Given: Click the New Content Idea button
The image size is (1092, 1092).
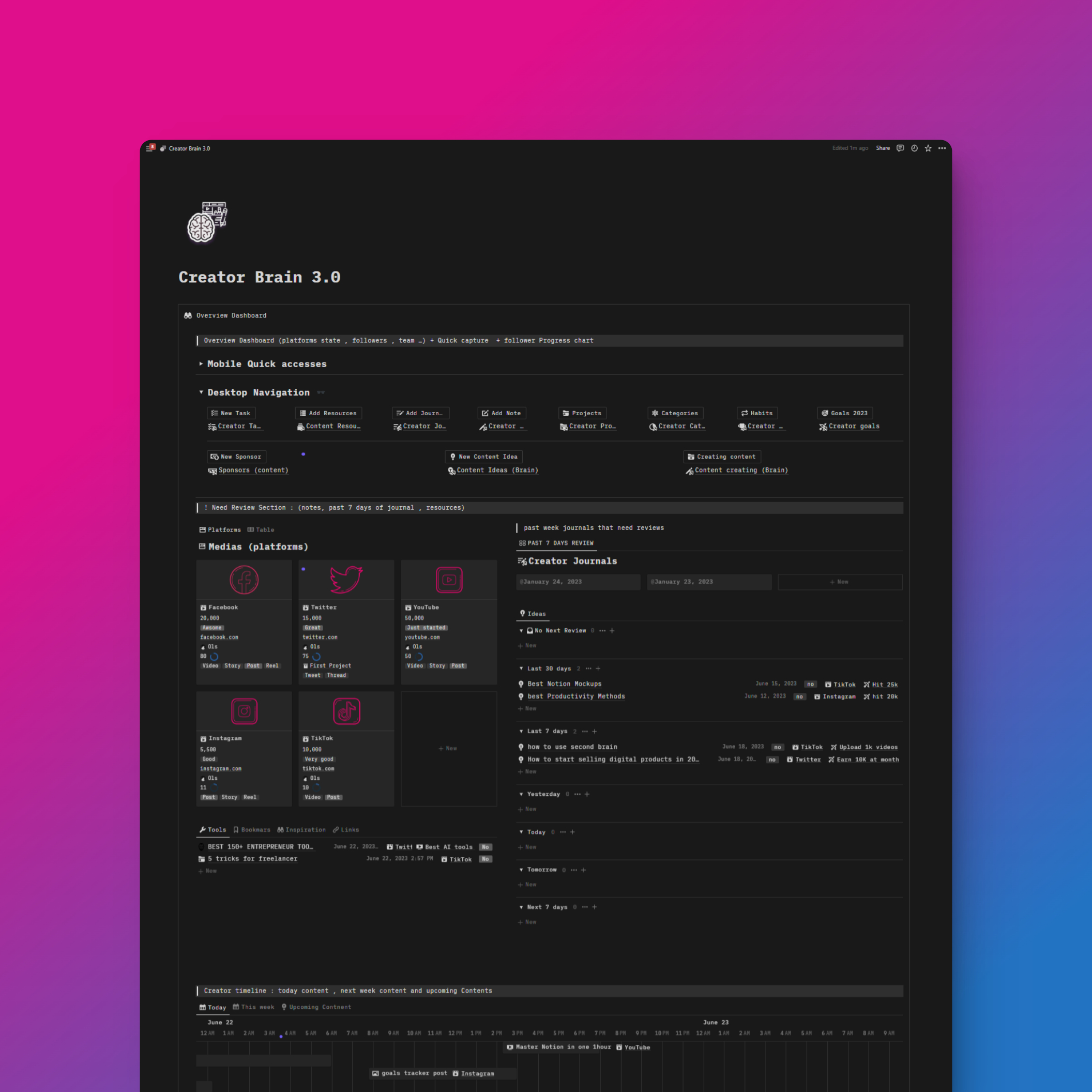Looking at the screenshot, I should pos(484,457).
